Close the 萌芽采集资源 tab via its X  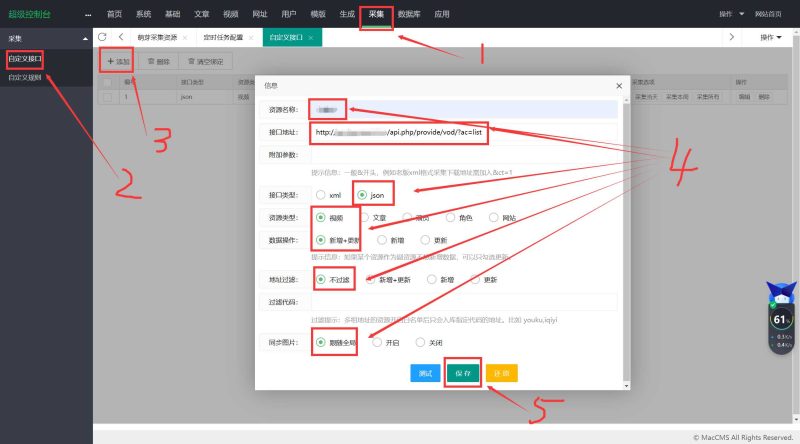[184, 37]
